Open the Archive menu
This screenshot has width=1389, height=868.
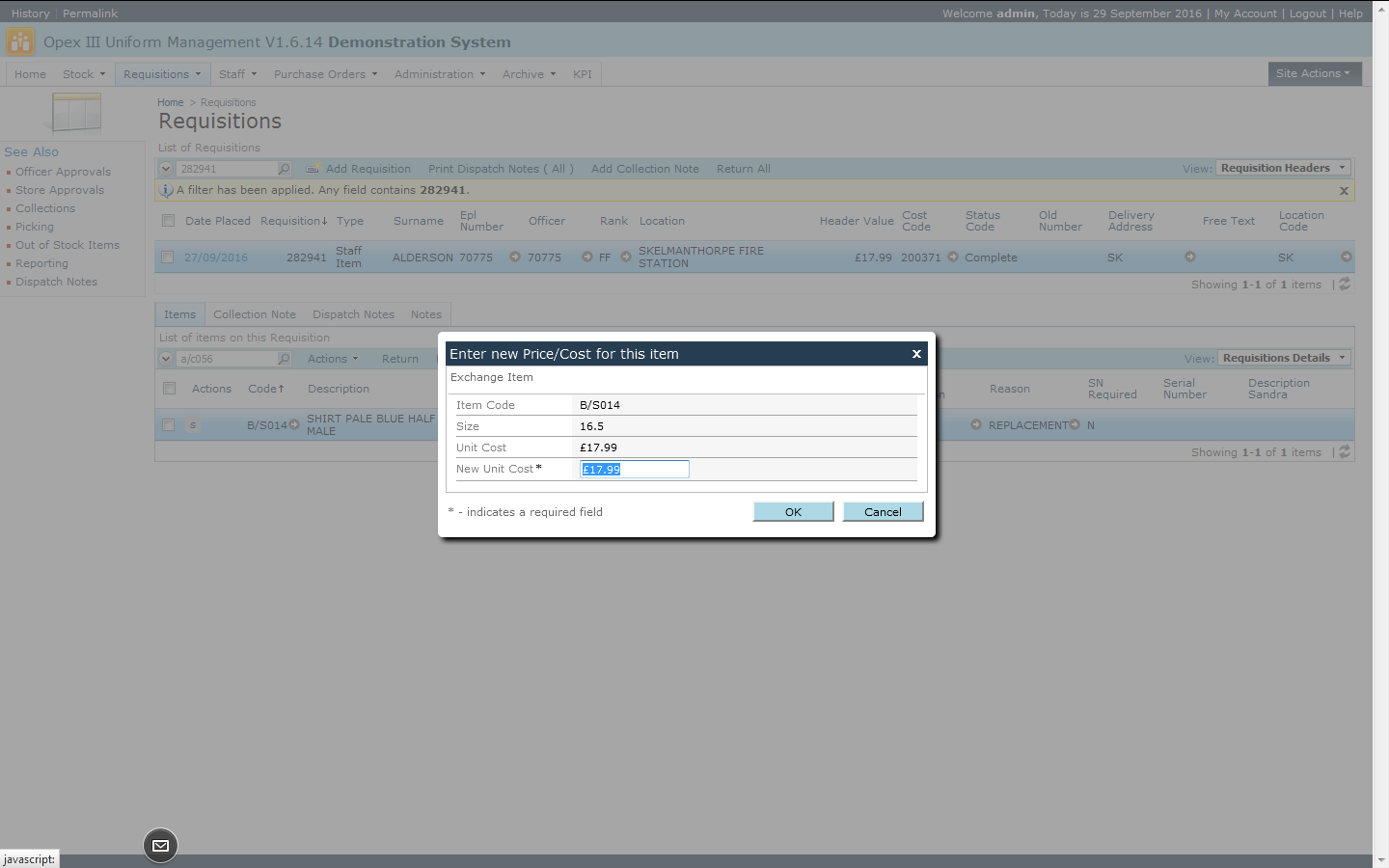530,74
